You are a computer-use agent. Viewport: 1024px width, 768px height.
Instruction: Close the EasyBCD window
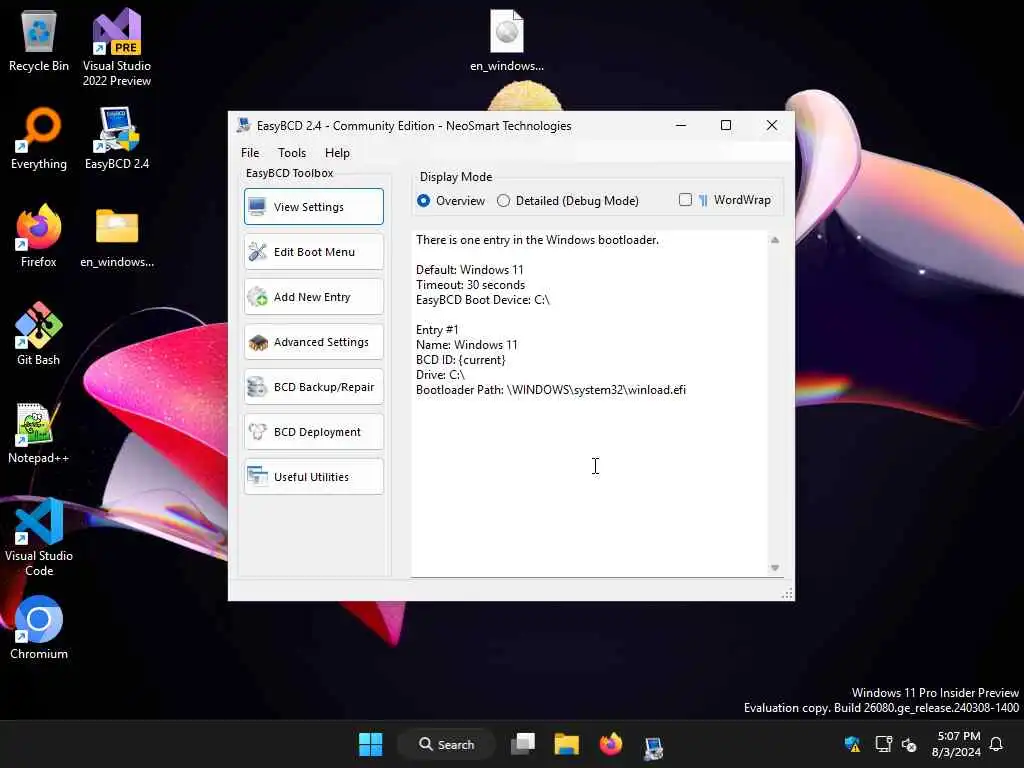pos(771,125)
